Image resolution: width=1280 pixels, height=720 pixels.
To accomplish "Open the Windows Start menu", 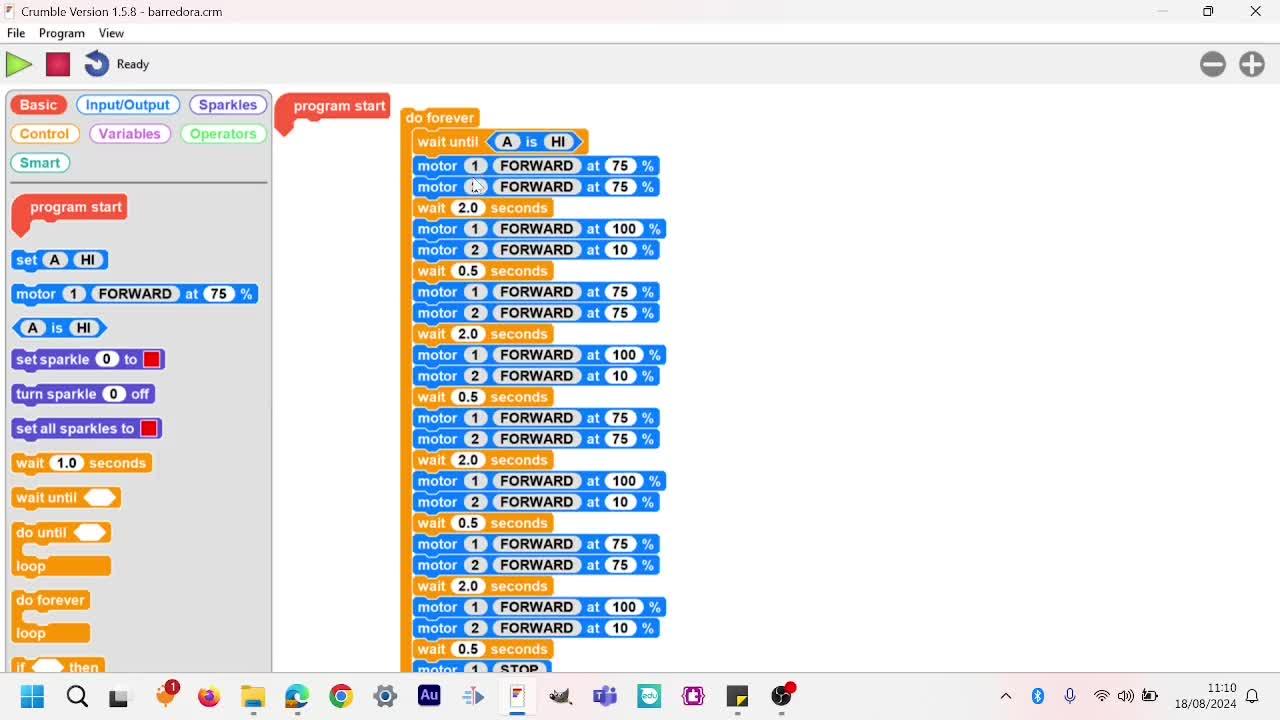I will click(x=32, y=696).
